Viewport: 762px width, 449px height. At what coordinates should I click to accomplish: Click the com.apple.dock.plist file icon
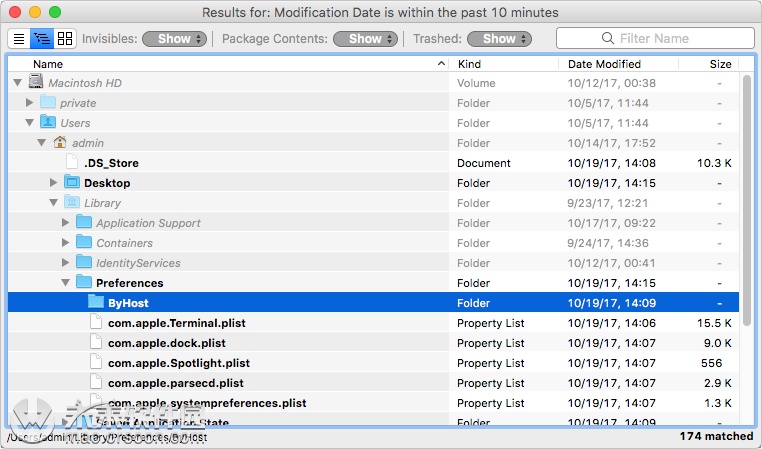pos(96,342)
